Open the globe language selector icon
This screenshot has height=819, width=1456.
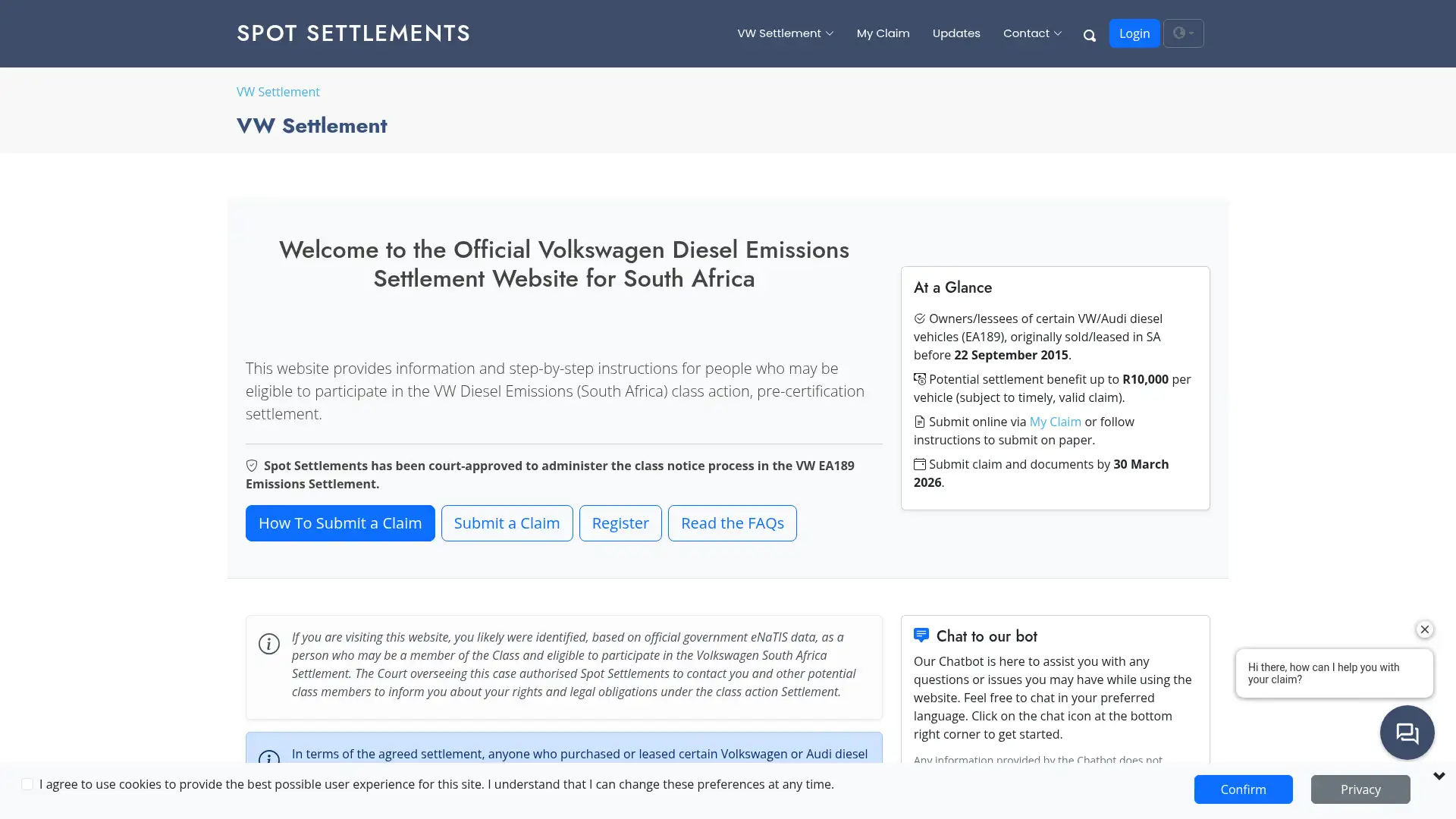coord(1178,33)
